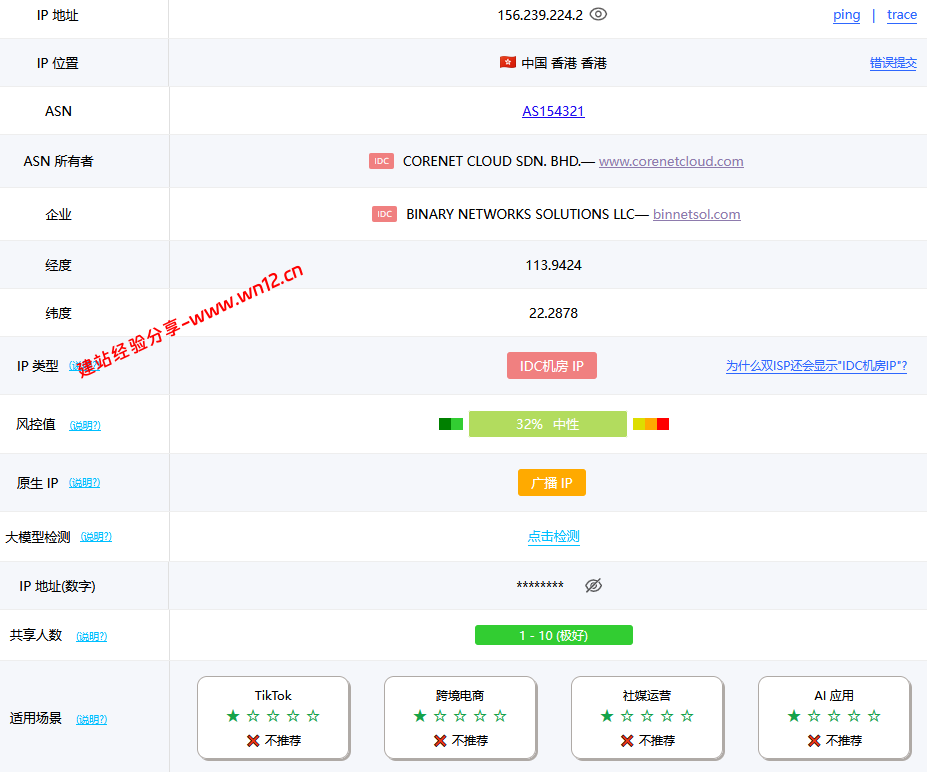
Task: Click the filled star in 社媒运营 card
Action: (x=607, y=716)
